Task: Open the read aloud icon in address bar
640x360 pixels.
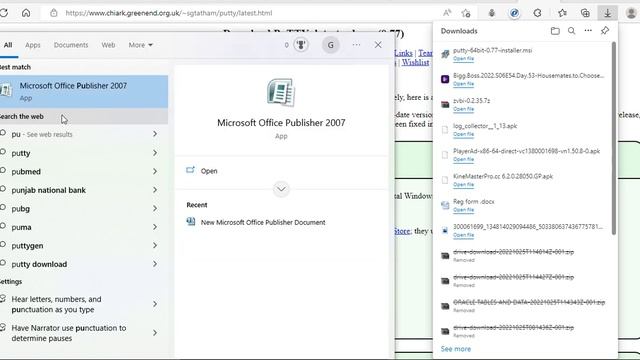Action: click(x=447, y=13)
